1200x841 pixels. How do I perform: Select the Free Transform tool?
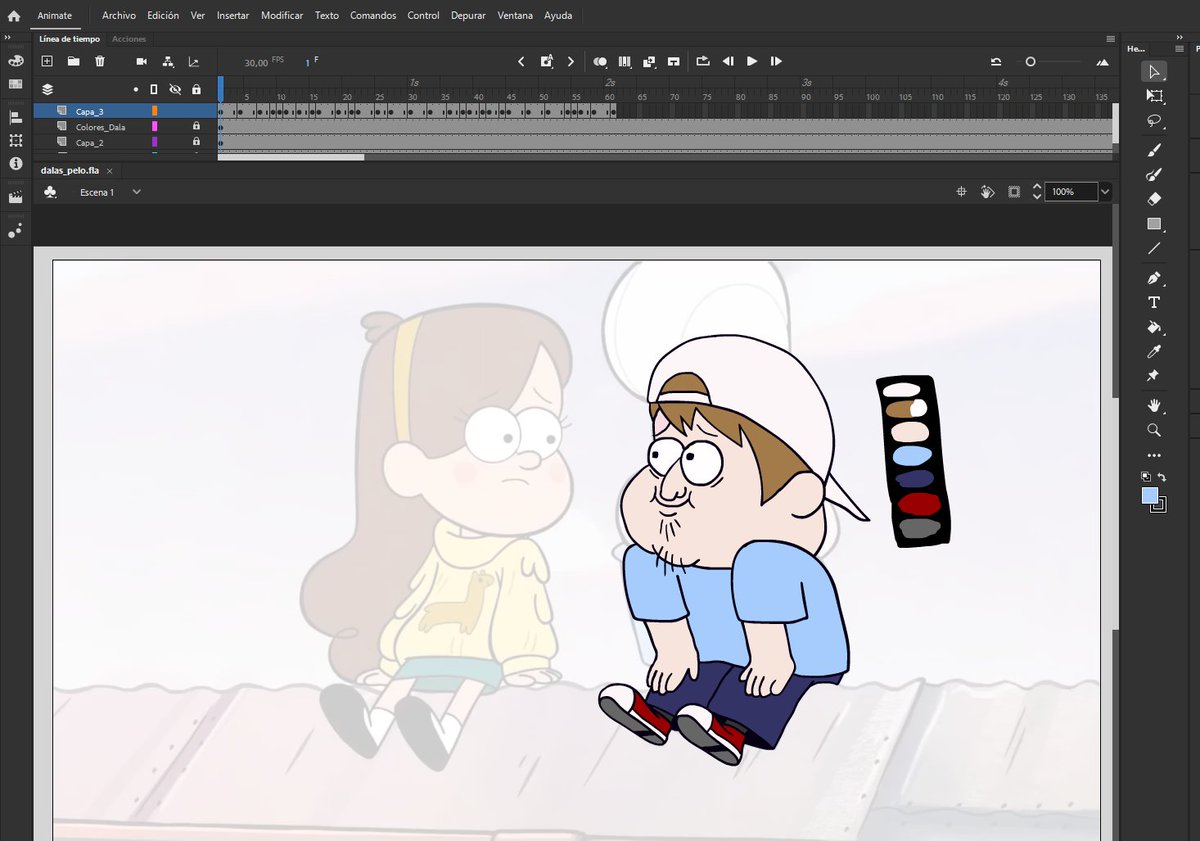1154,96
